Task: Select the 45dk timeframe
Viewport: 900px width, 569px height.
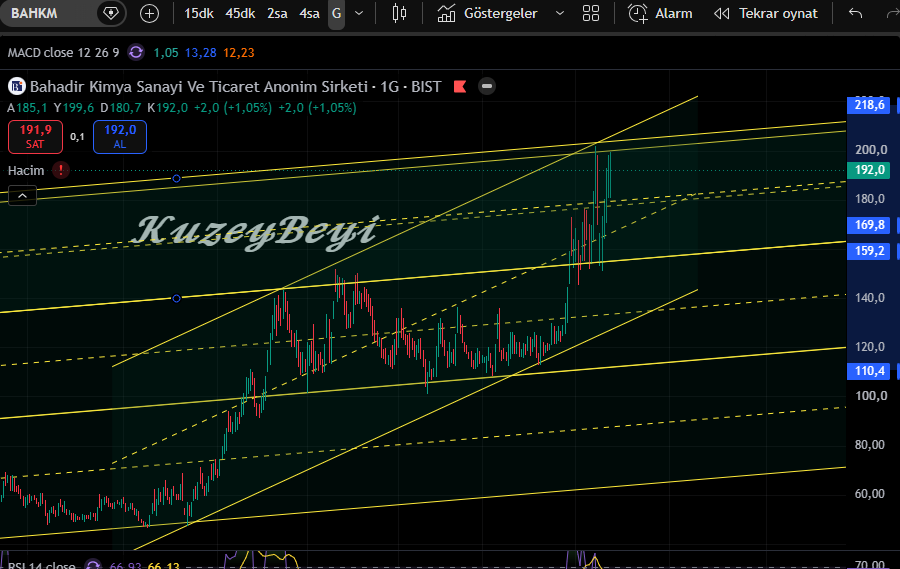Action: [x=240, y=13]
